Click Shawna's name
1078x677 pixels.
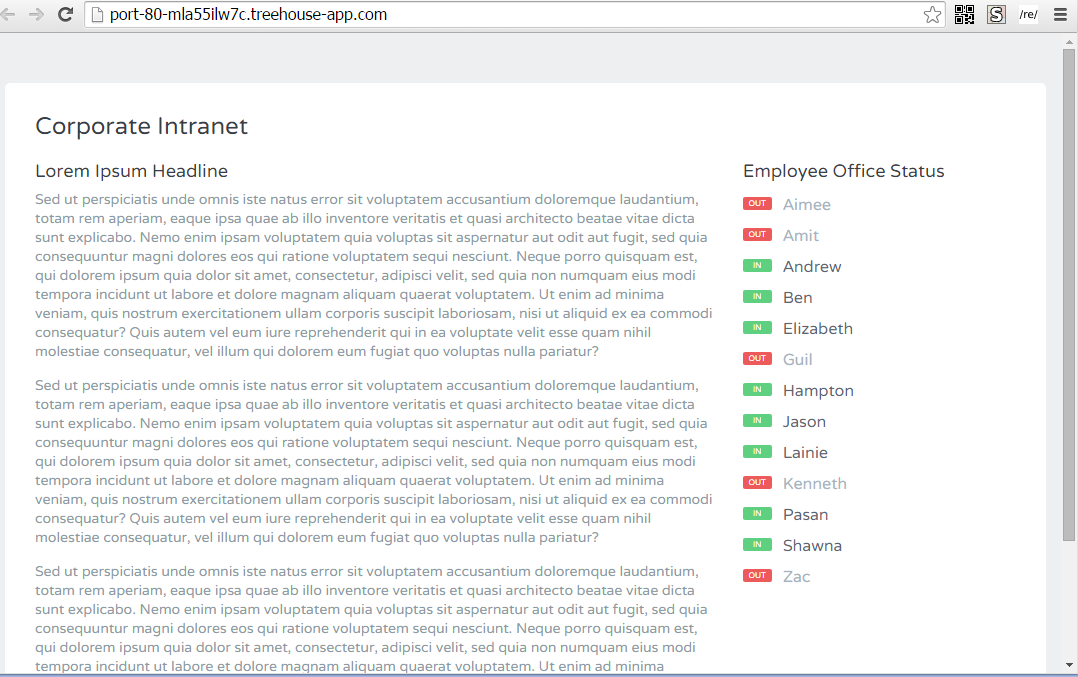(x=812, y=545)
